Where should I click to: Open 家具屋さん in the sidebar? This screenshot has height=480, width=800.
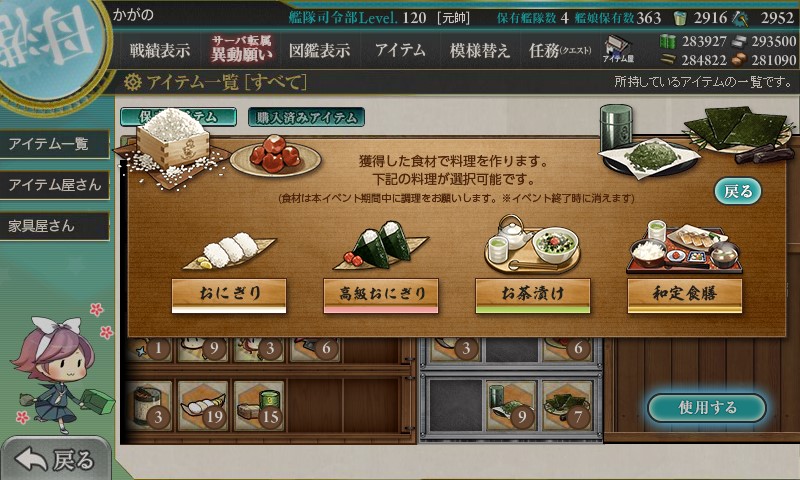point(55,226)
